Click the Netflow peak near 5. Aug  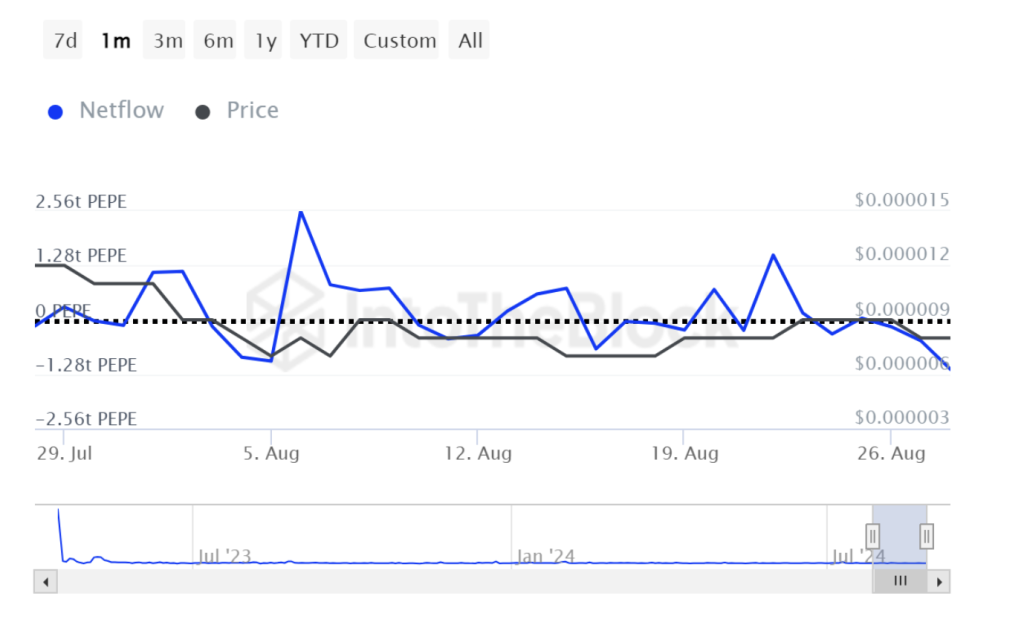[300, 212]
